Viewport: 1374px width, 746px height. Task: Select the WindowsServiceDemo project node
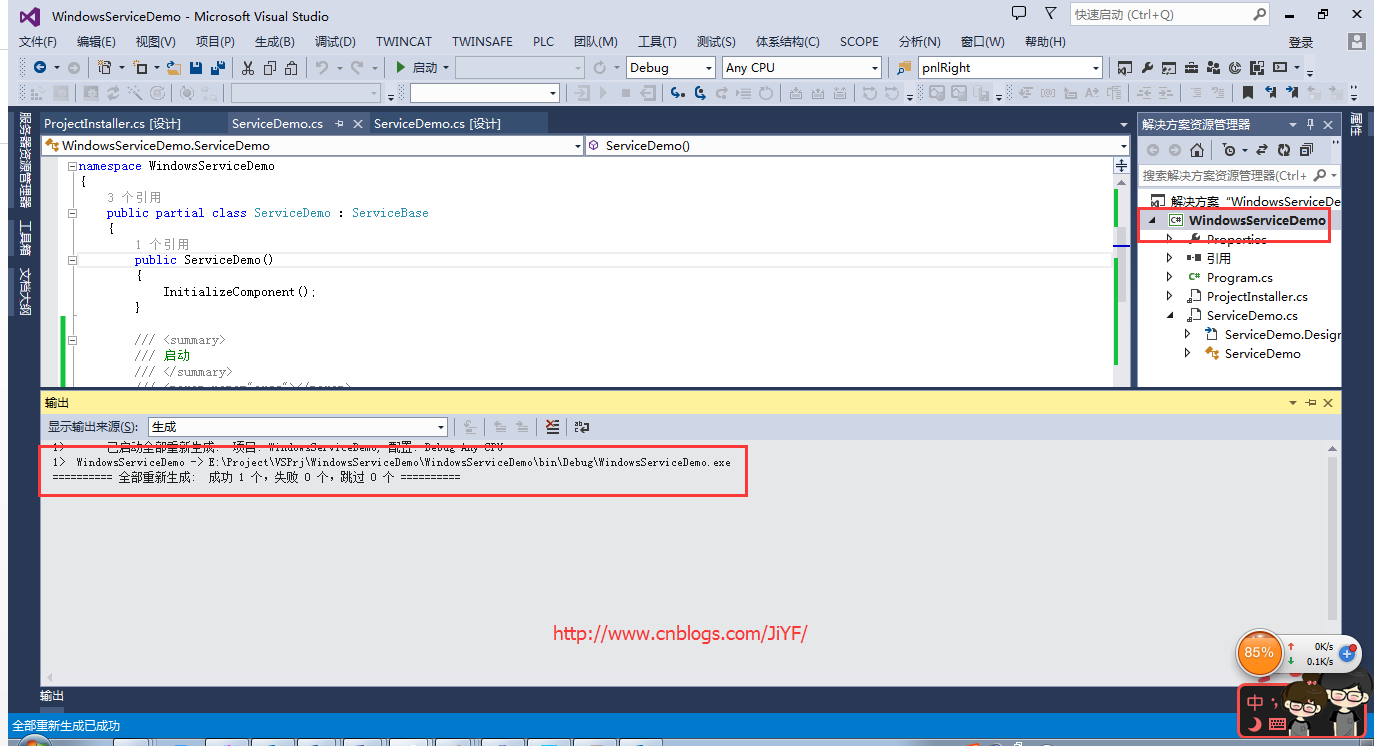pyautogui.click(x=1257, y=220)
